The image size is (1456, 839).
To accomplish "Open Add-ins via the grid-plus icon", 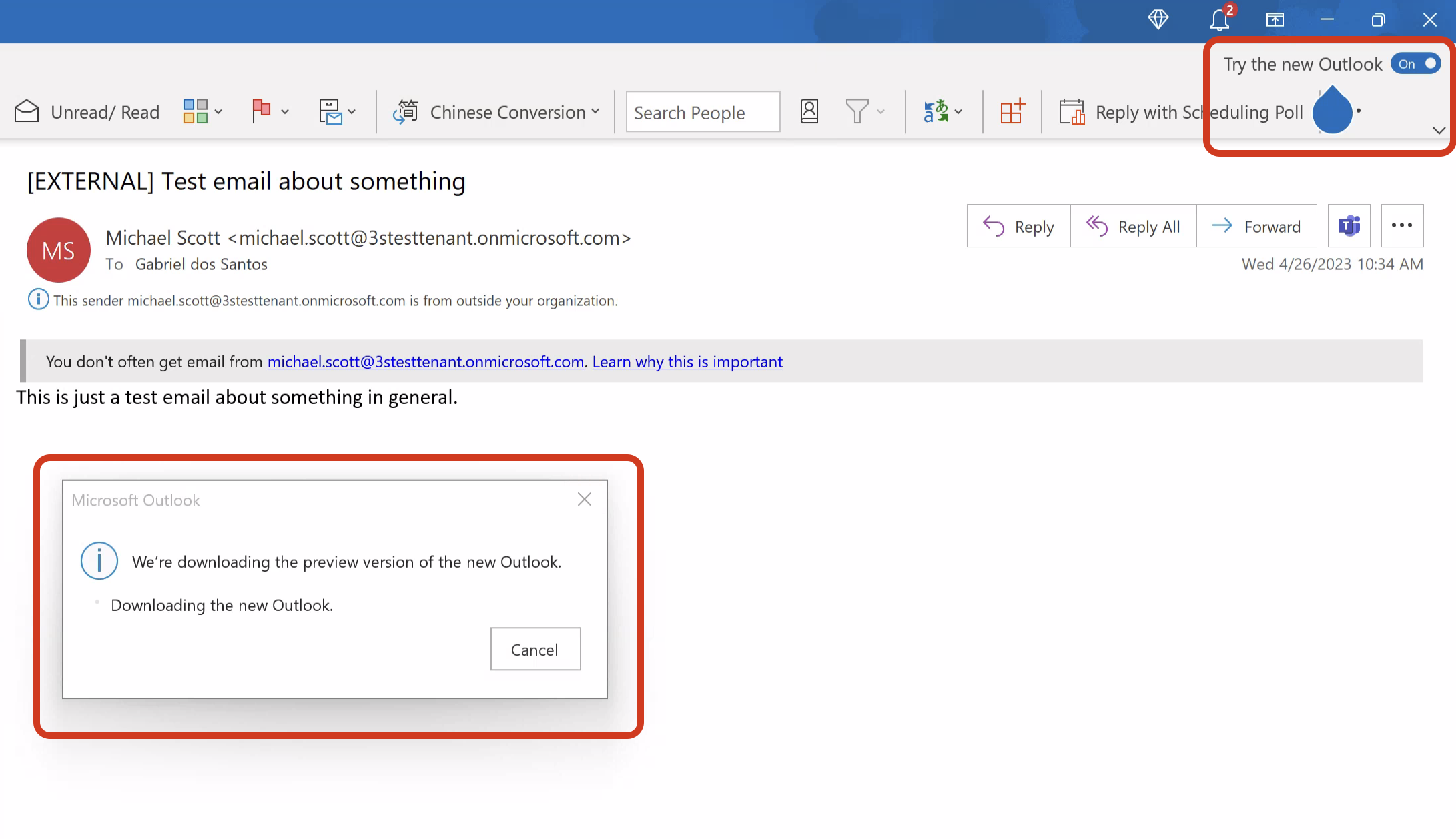I will (x=1012, y=111).
